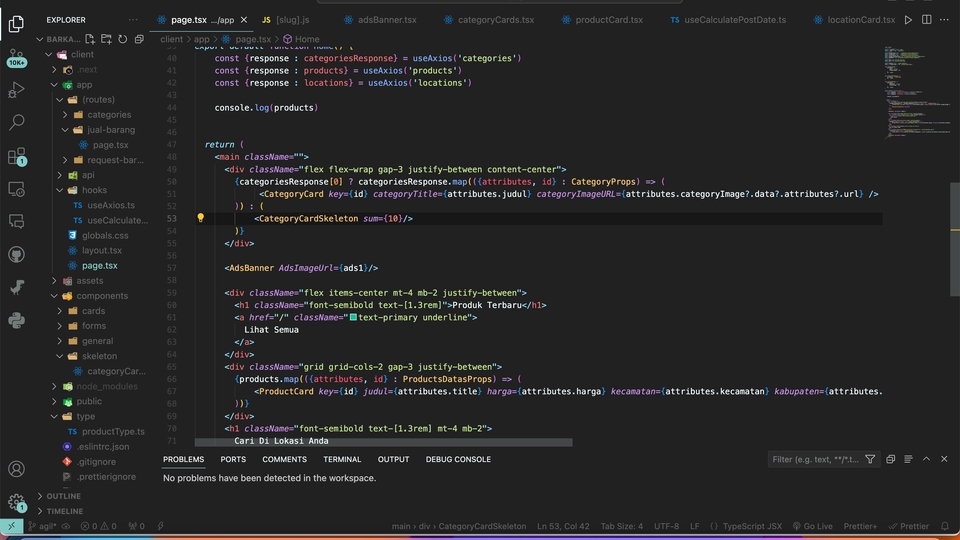Open the Python icon in activity bar
The height and width of the screenshot is (540, 960).
[17, 320]
